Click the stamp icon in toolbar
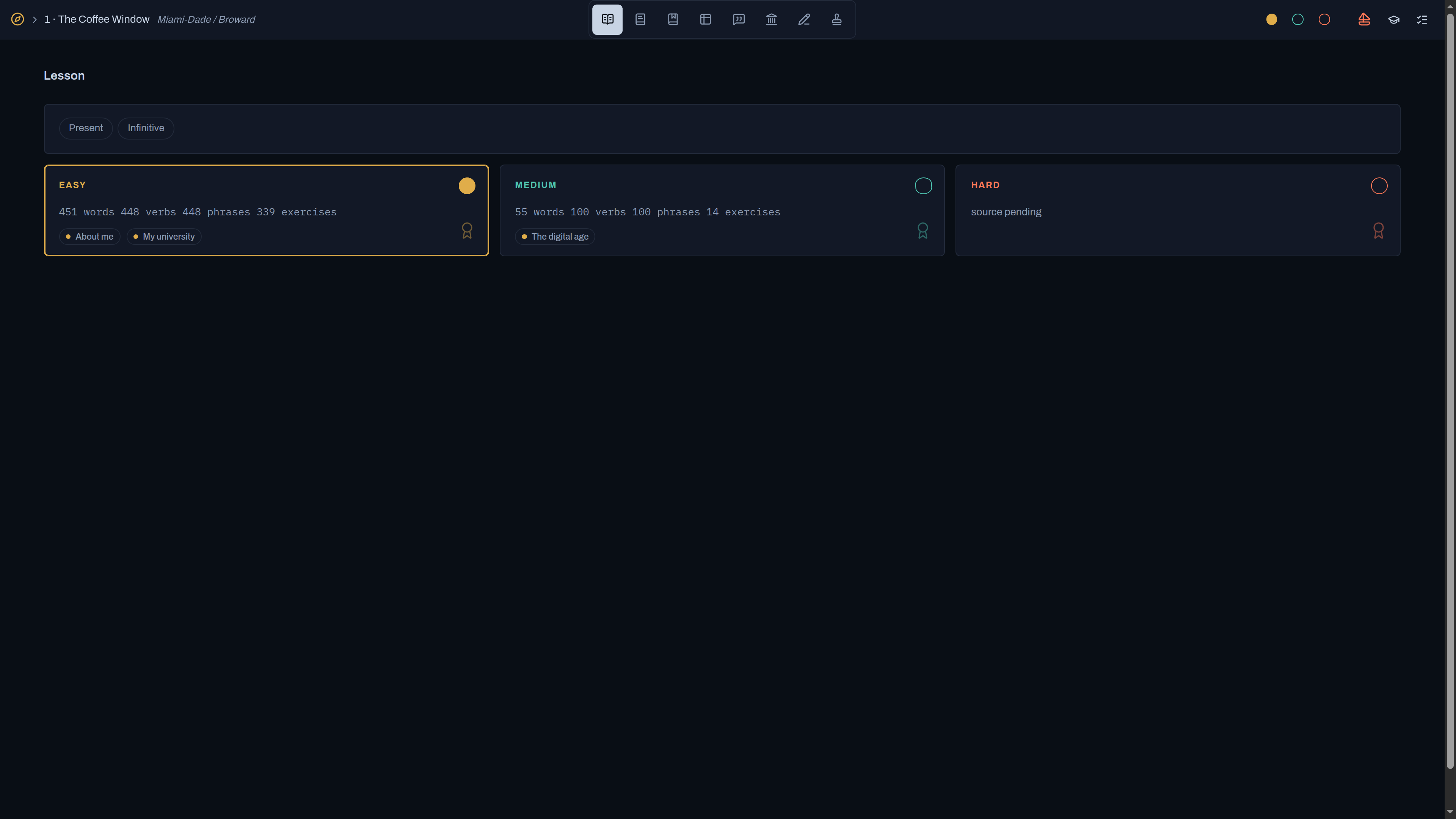 coord(836,19)
